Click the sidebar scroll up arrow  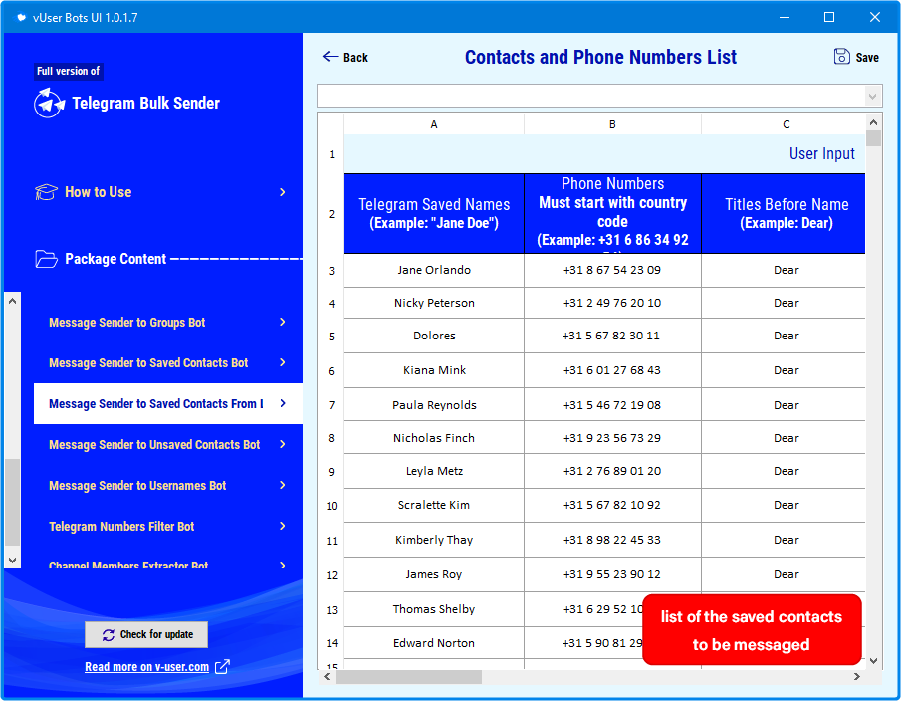13,301
